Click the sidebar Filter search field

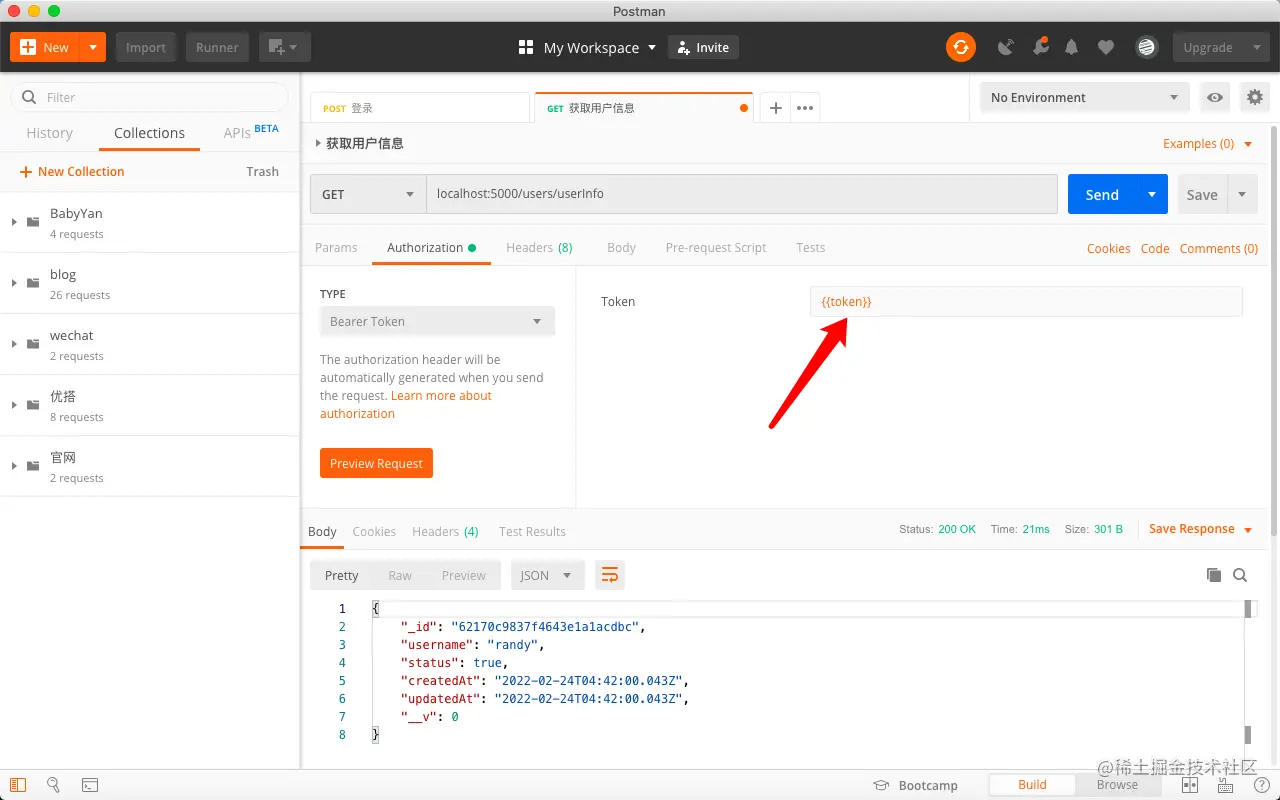click(149, 97)
